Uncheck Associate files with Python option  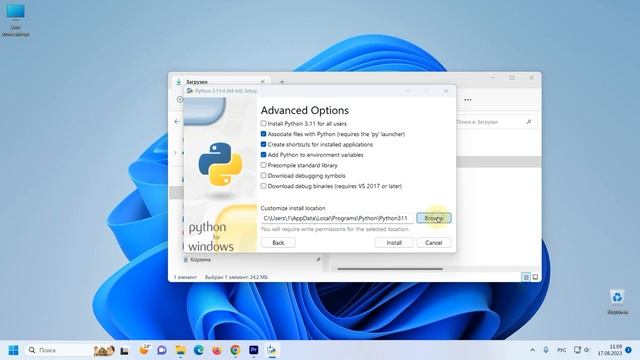coord(263,134)
